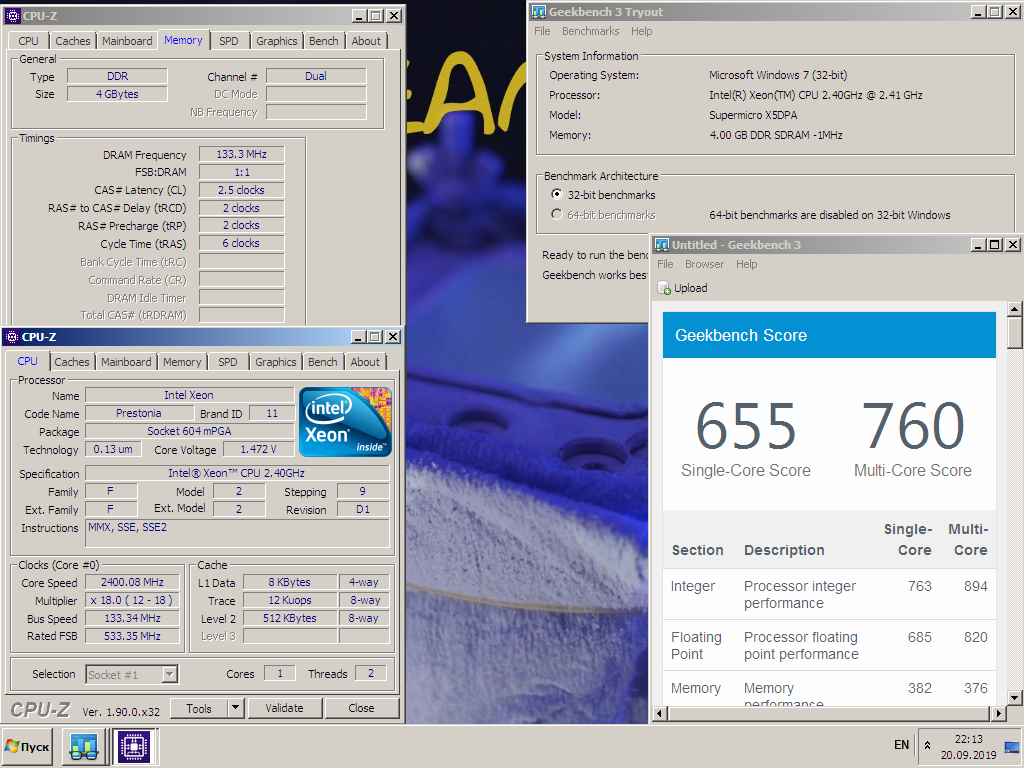Click the Single-Core Score 655
This screenshot has height=768, width=1024.
(746, 426)
